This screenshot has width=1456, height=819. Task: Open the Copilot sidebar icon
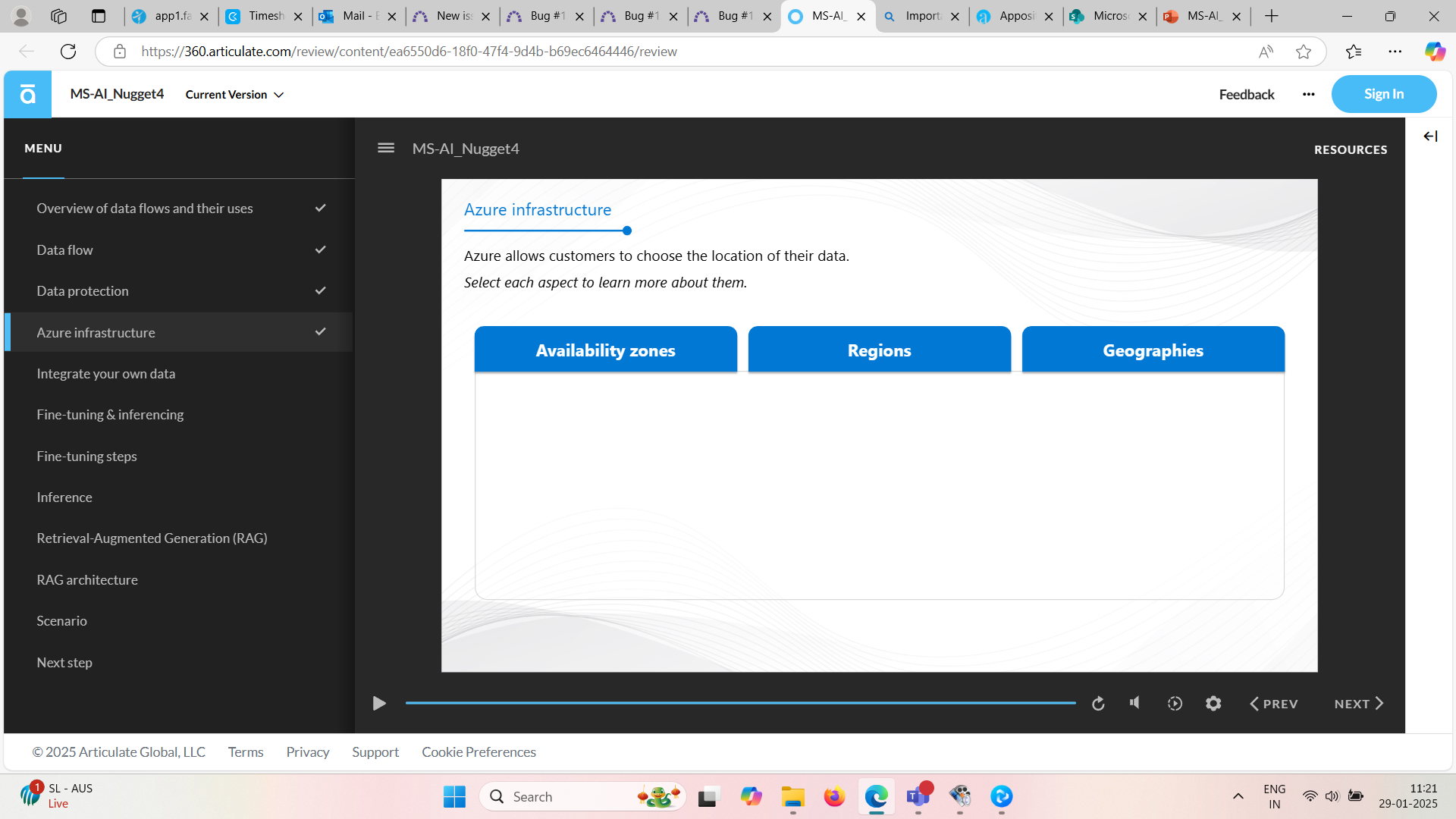click(1435, 52)
